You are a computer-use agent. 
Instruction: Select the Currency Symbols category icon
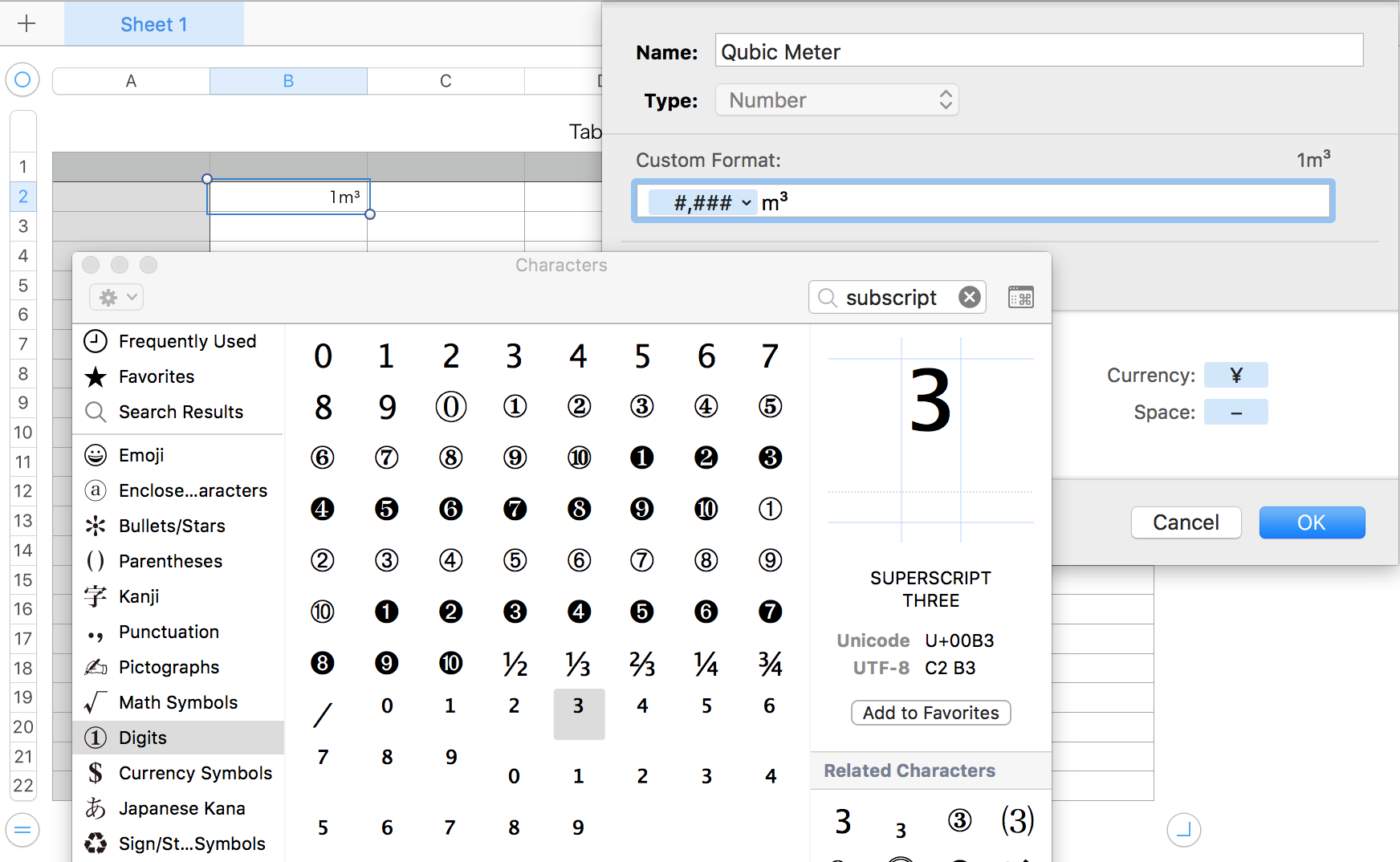96,773
